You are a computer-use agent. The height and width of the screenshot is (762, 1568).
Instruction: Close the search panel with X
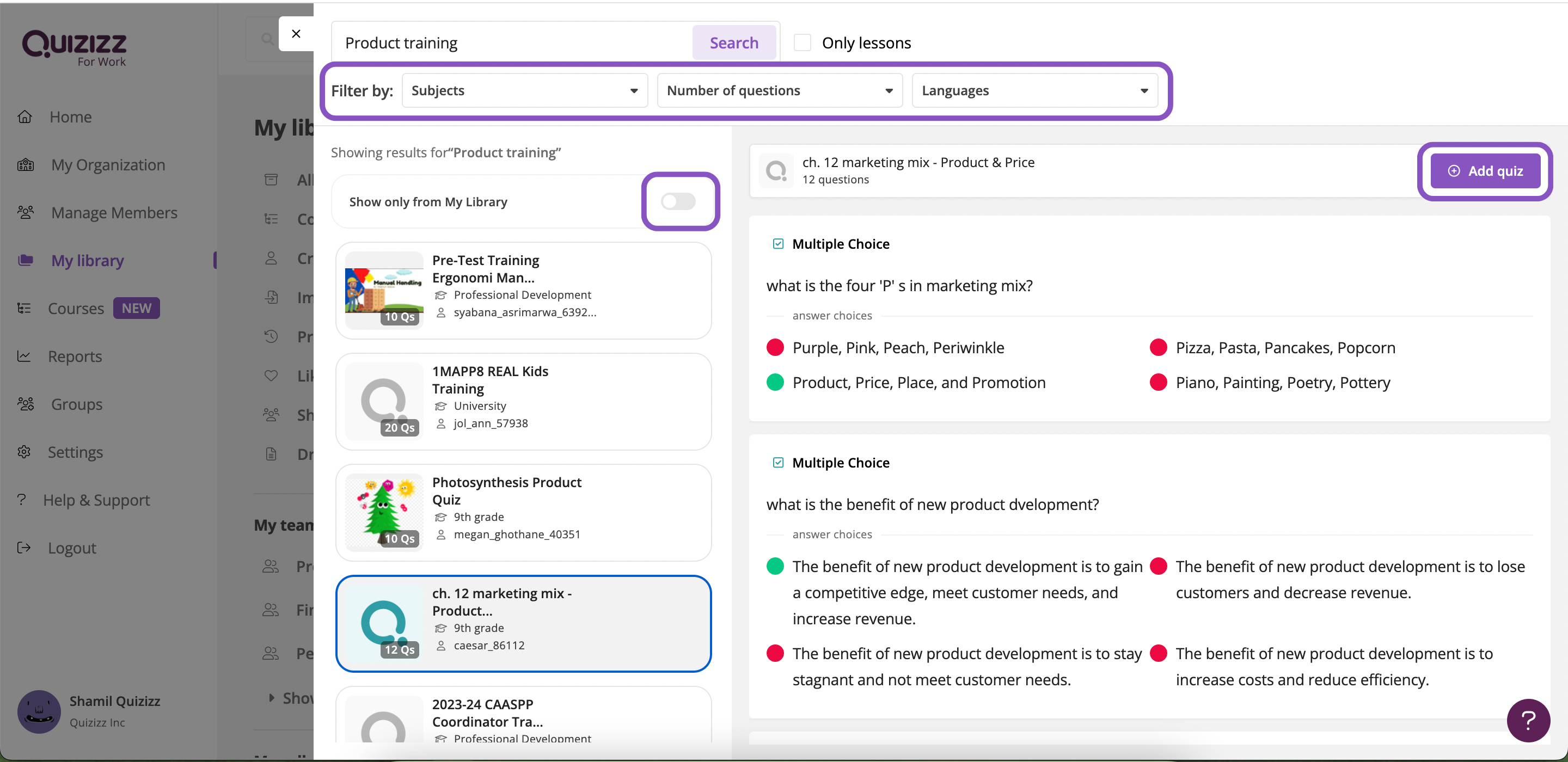pyautogui.click(x=296, y=34)
